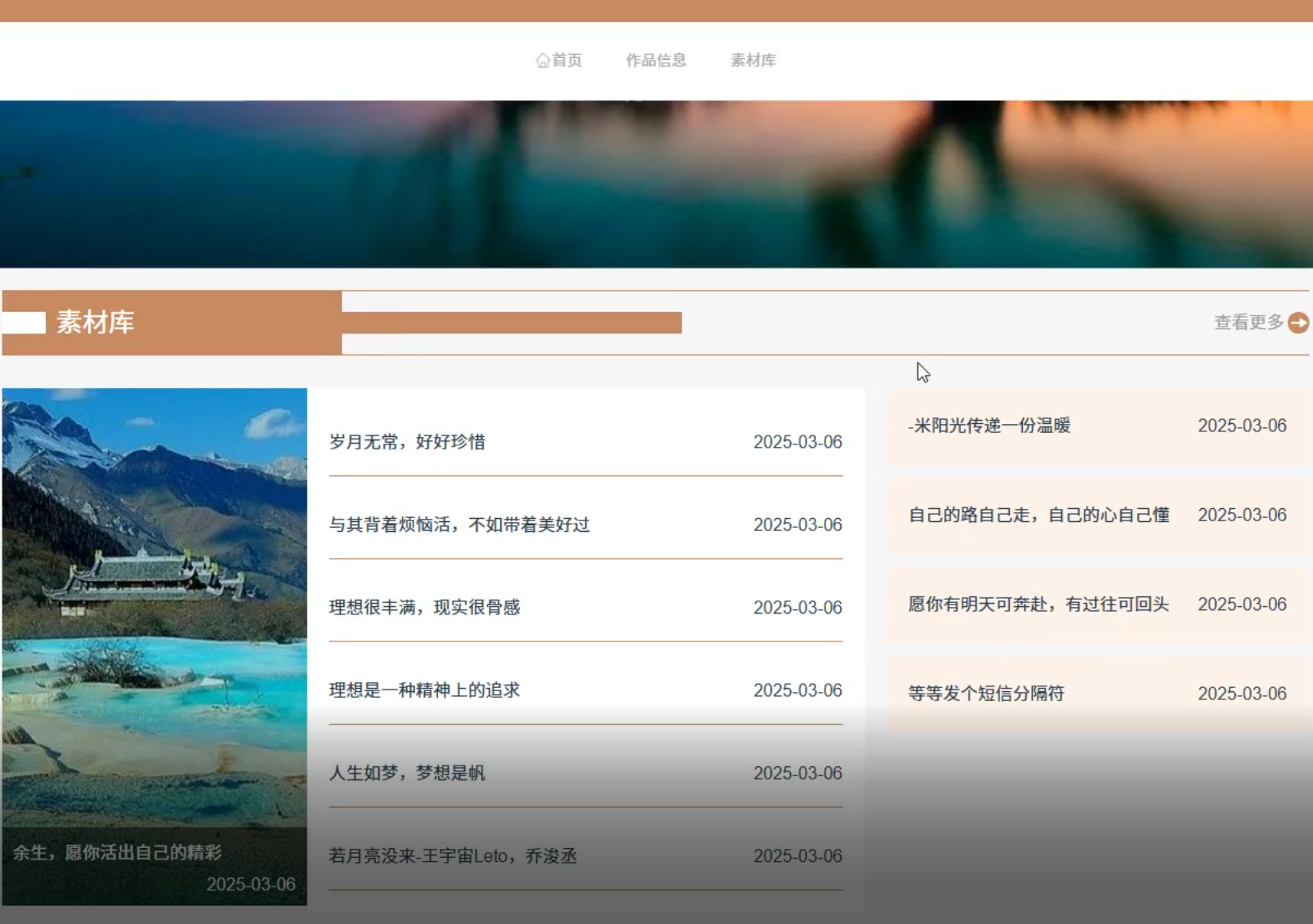Click the 素材库 section header title

(x=96, y=323)
